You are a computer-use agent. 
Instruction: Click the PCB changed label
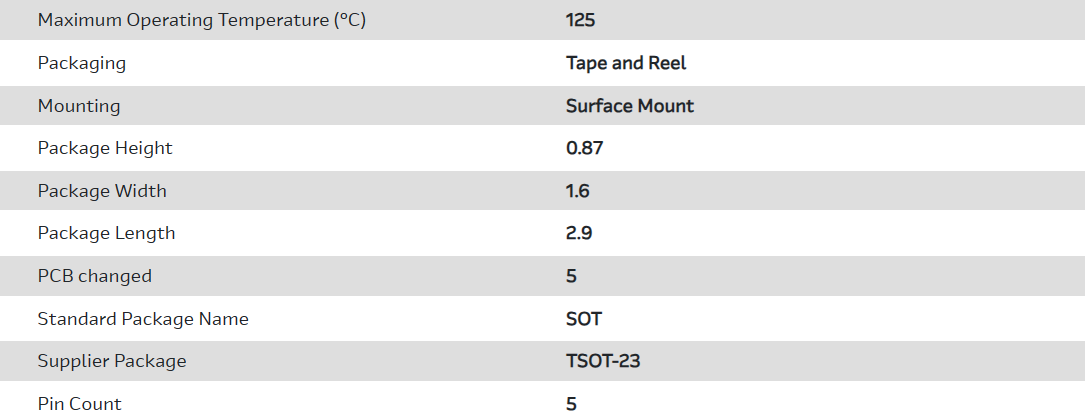(95, 276)
